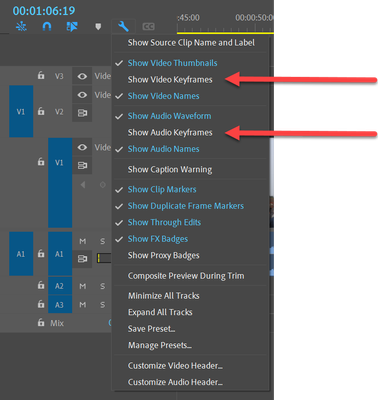Toggle V2 track lock
The height and width of the screenshot is (400, 378).
pyautogui.click(x=41, y=111)
